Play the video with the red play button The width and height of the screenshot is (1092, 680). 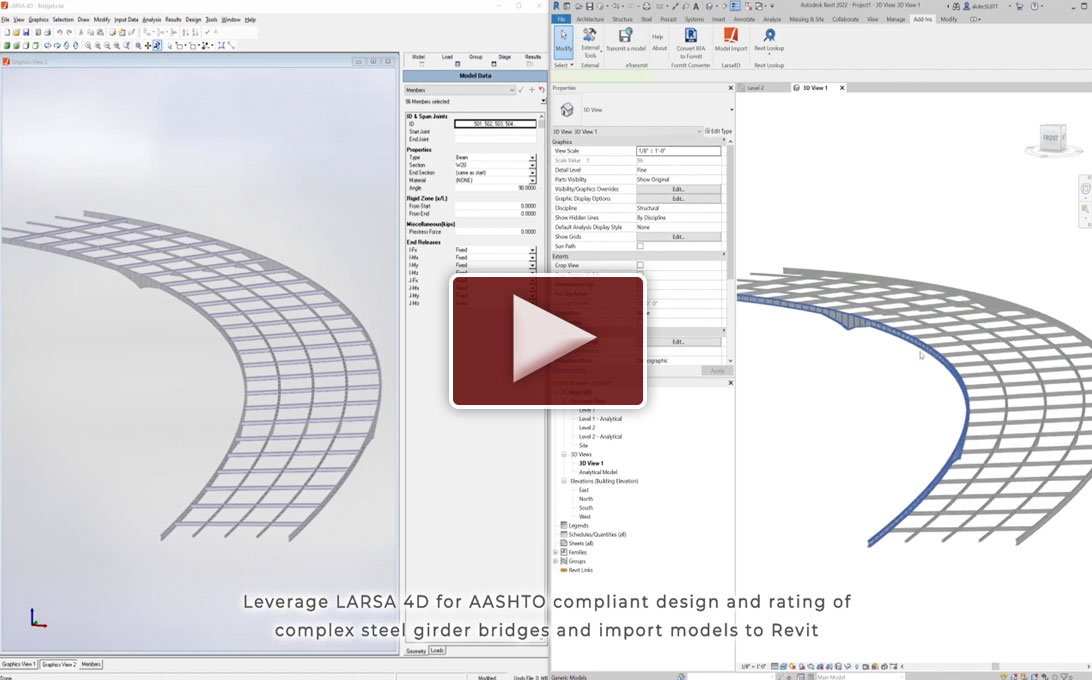[548, 340]
